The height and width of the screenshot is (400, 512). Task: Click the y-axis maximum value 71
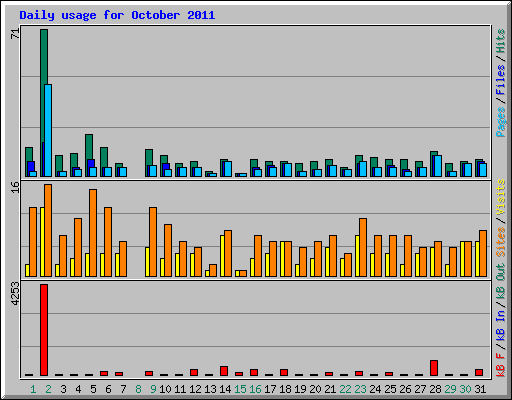tap(15, 33)
